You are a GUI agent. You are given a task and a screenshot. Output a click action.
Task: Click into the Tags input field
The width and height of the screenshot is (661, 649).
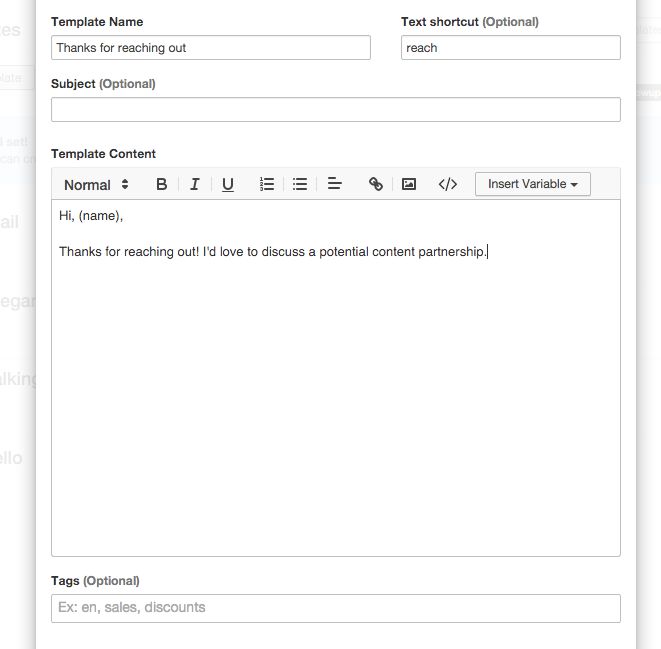pos(336,608)
